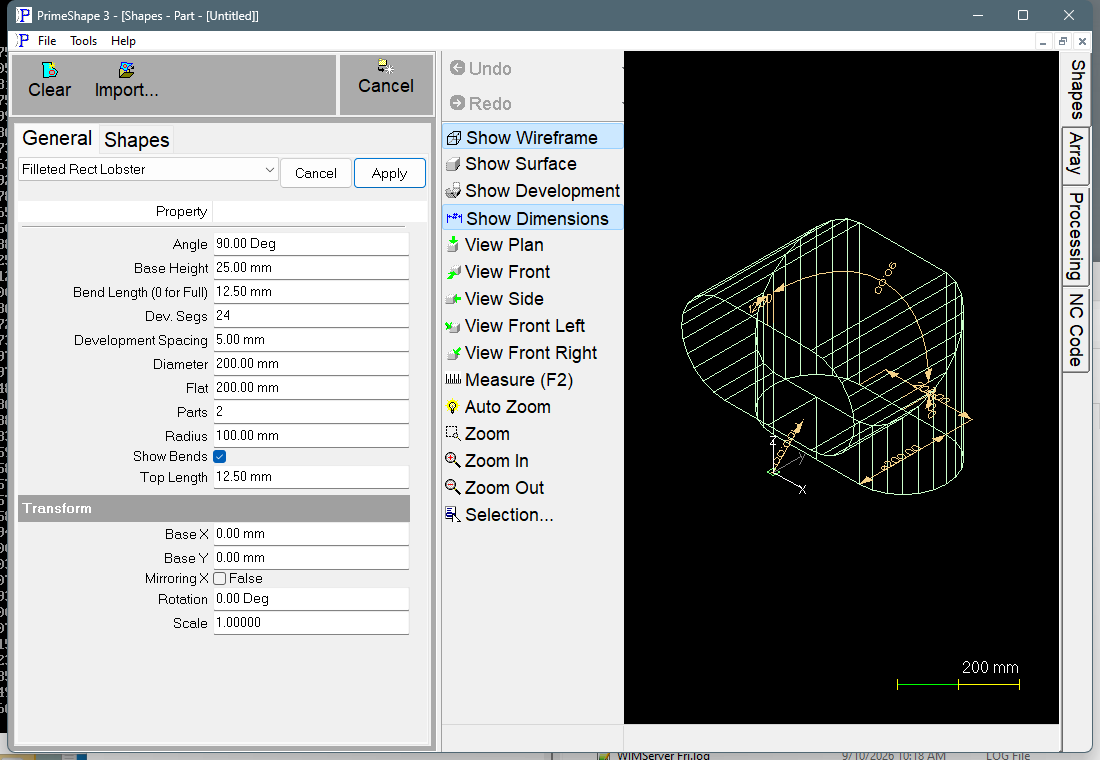Viewport: 1100px width, 760px height.
Task: Check the Mirroring X checkbox
Action: tap(220, 578)
